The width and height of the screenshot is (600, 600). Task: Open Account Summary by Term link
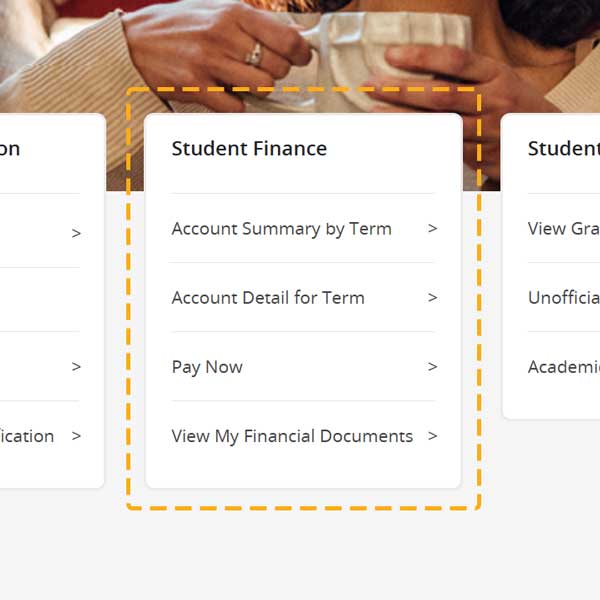[x=281, y=229]
